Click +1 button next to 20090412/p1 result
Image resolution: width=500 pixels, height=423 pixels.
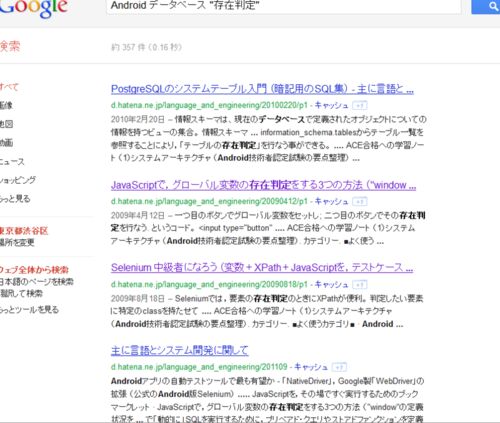[360, 202]
